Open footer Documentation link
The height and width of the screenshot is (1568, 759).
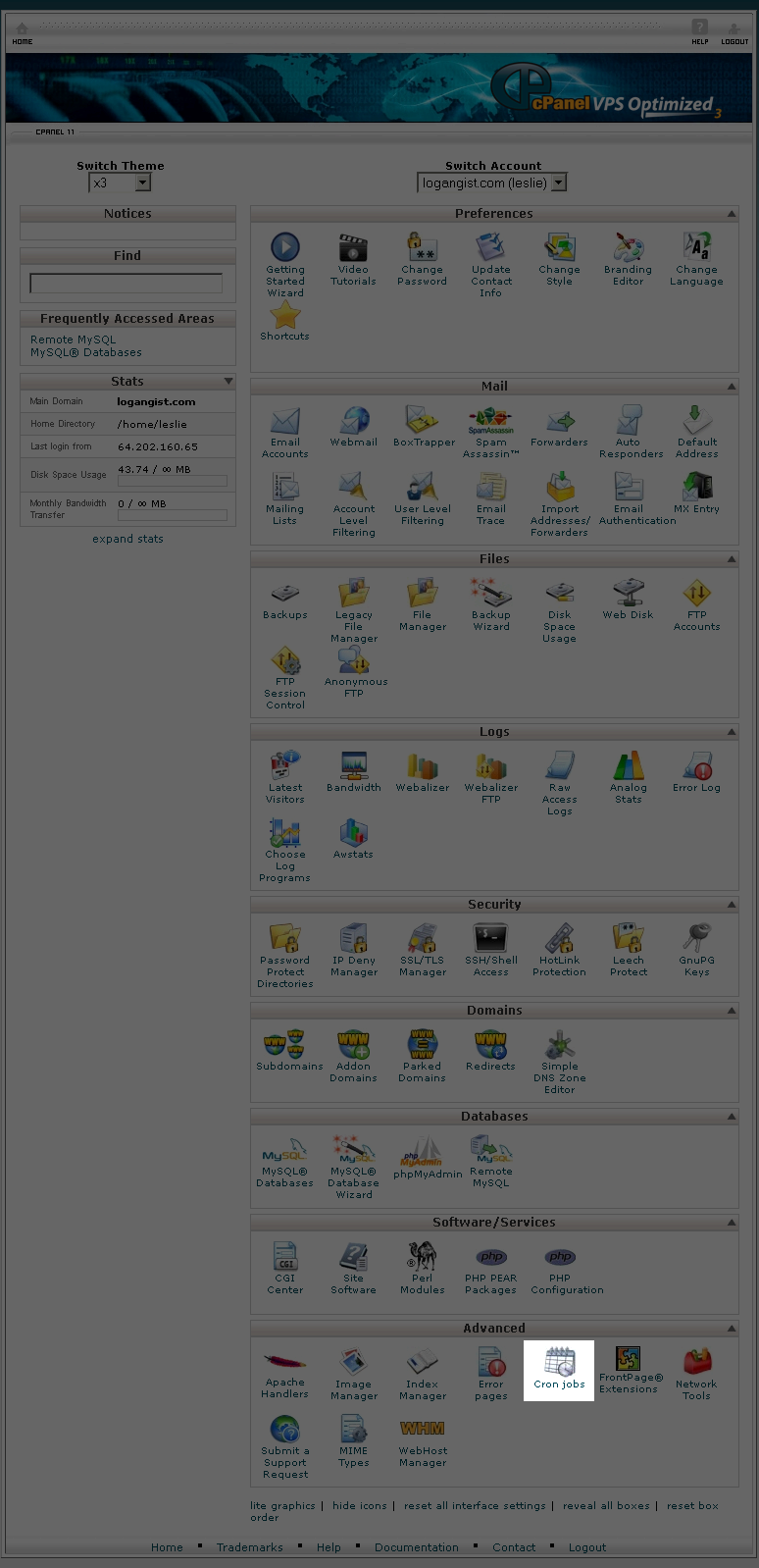tap(417, 1547)
